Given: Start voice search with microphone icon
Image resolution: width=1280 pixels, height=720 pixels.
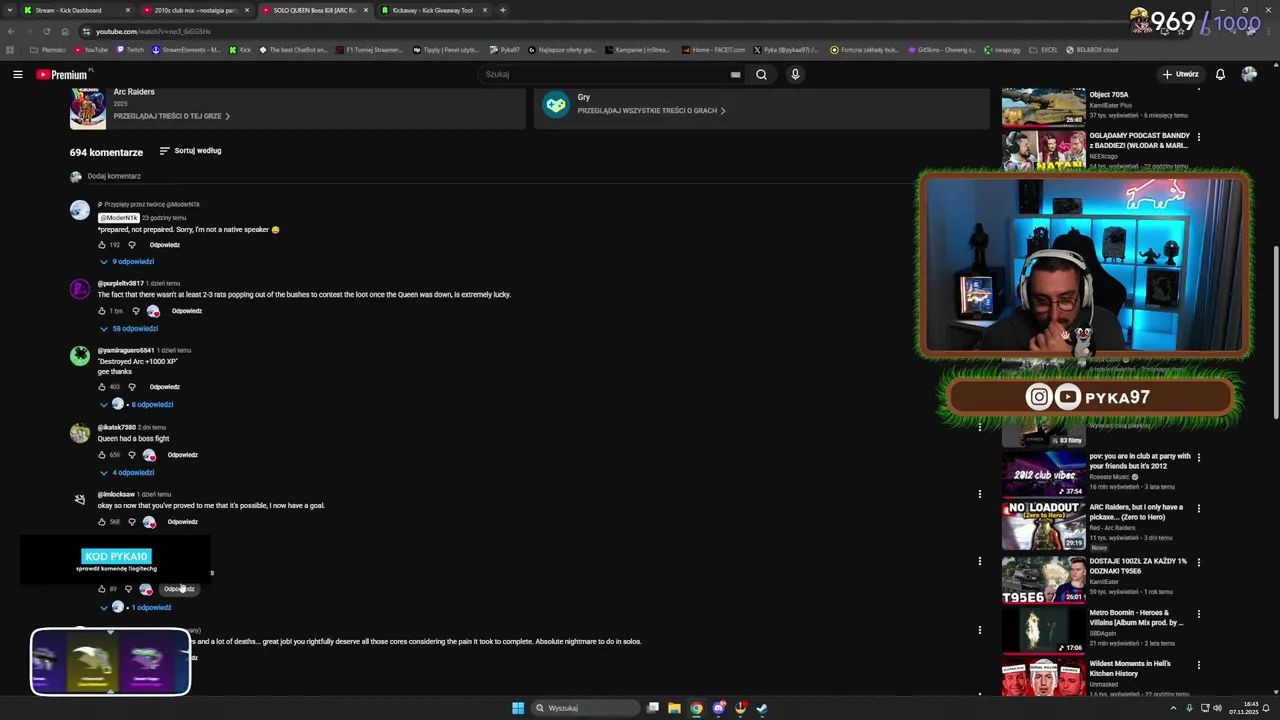Looking at the screenshot, I should [795, 74].
